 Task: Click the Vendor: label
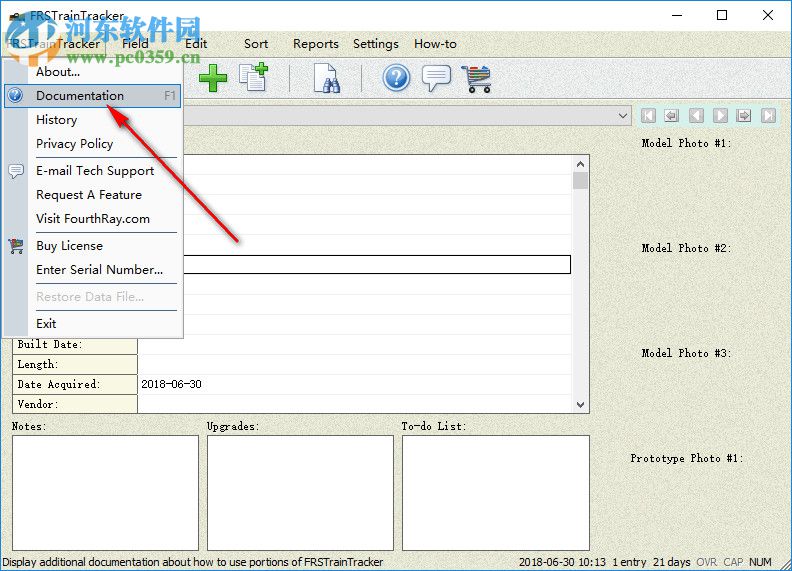38,404
